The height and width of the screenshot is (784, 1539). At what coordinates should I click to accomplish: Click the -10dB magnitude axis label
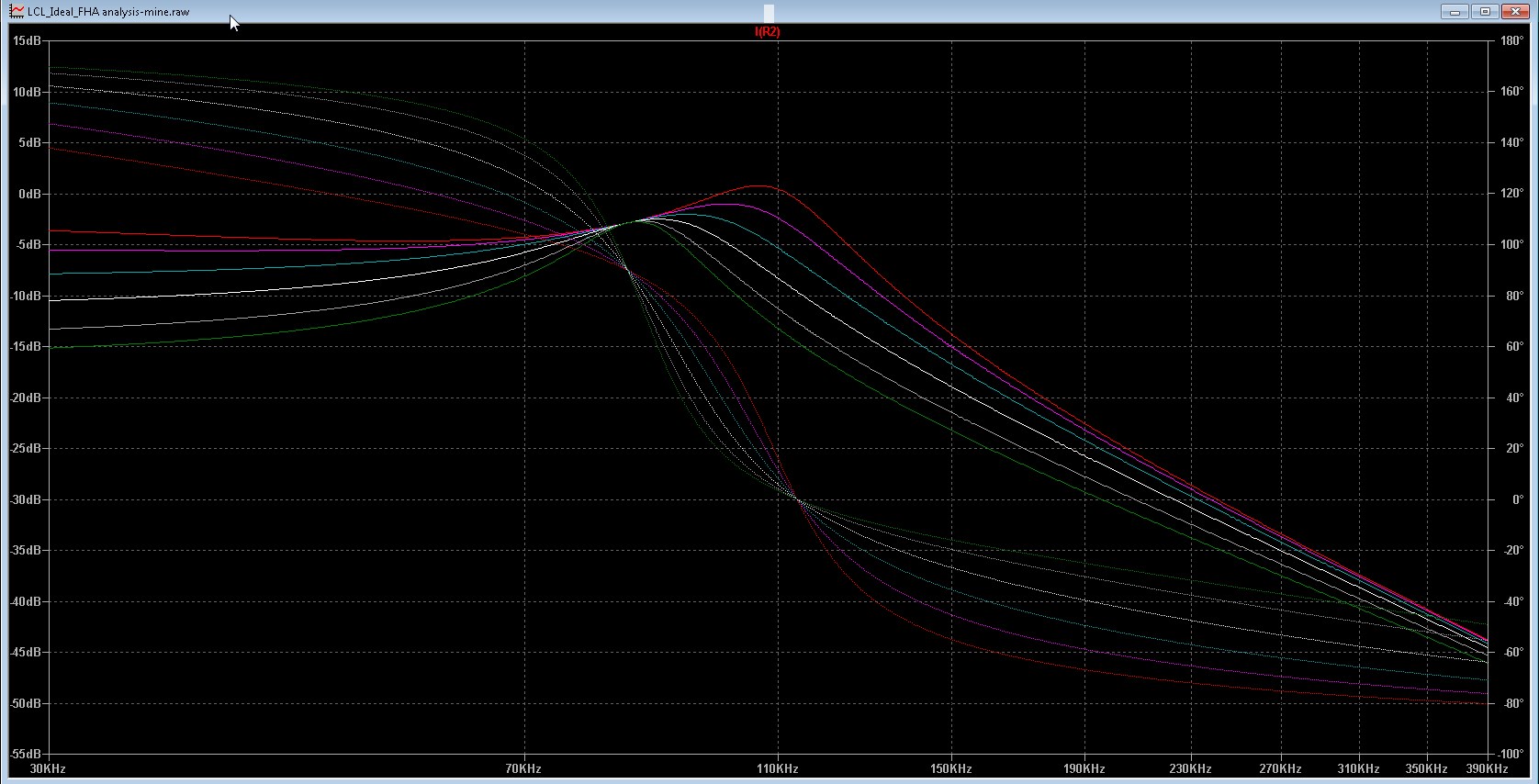pos(26,296)
